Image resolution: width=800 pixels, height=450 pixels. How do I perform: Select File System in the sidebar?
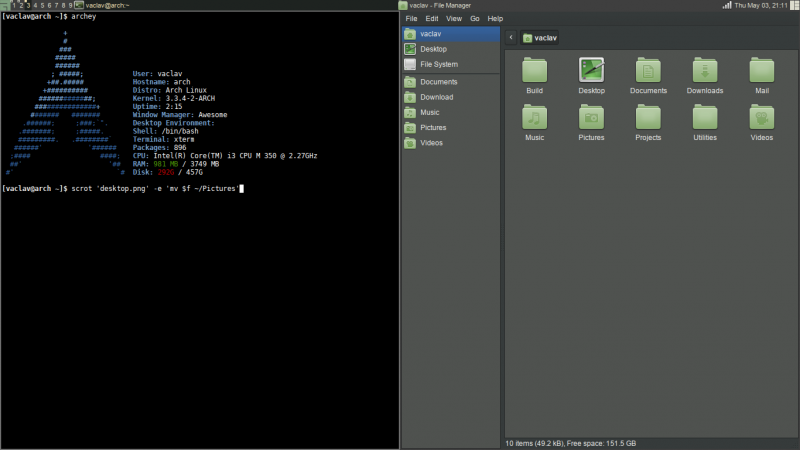click(x=451, y=64)
